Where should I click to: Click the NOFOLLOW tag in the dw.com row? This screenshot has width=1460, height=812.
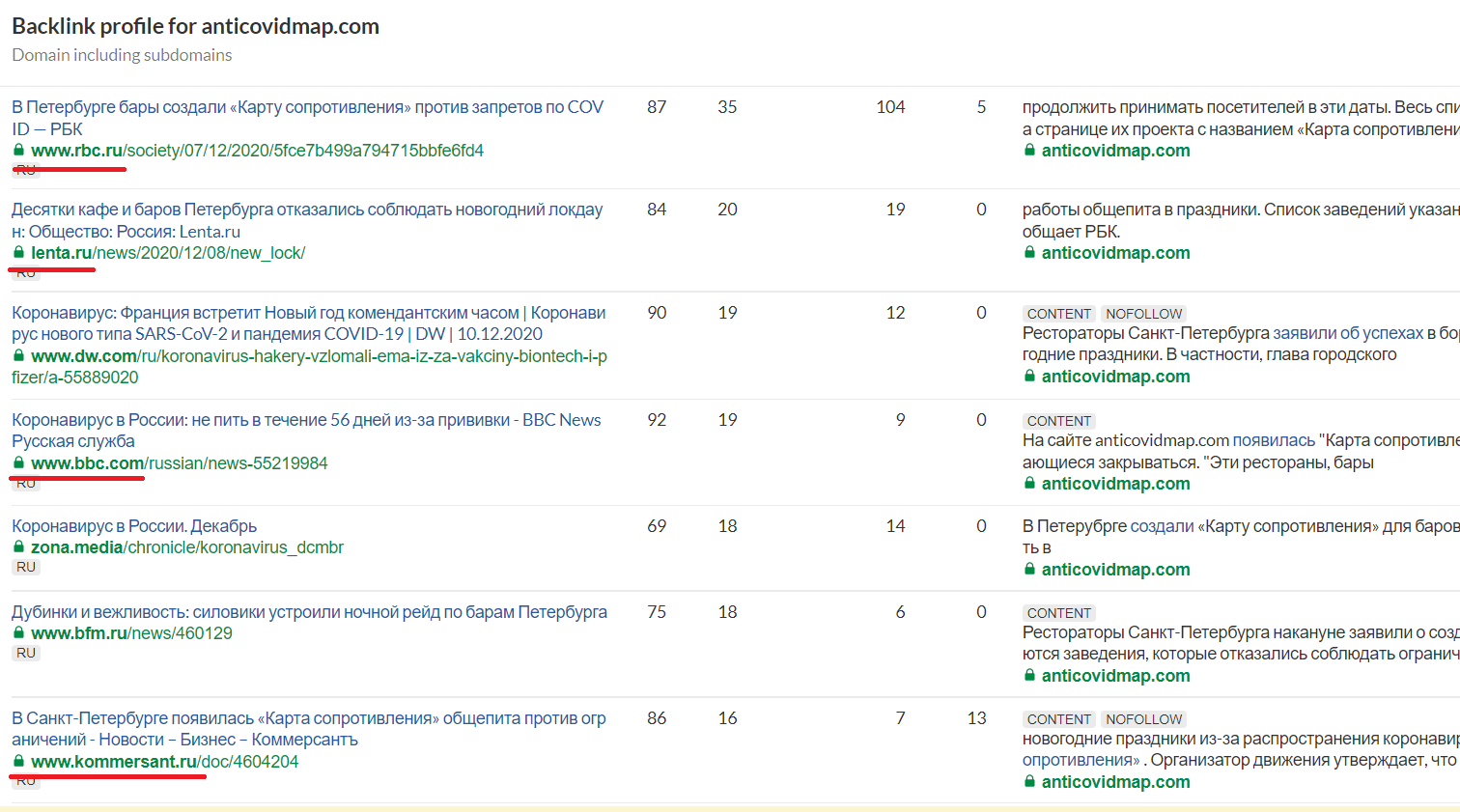pos(1143,314)
